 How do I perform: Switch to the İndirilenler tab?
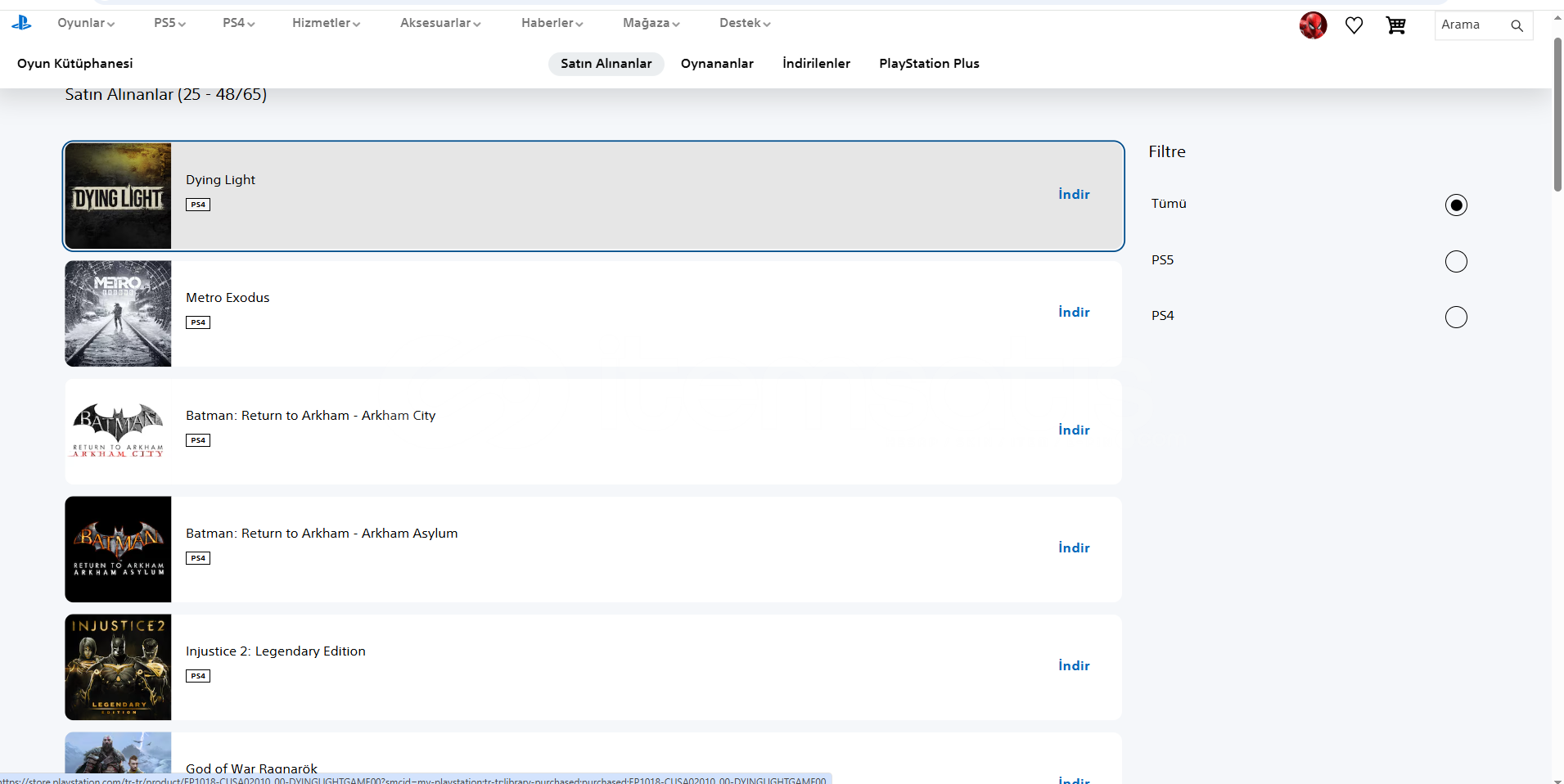coord(816,64)
